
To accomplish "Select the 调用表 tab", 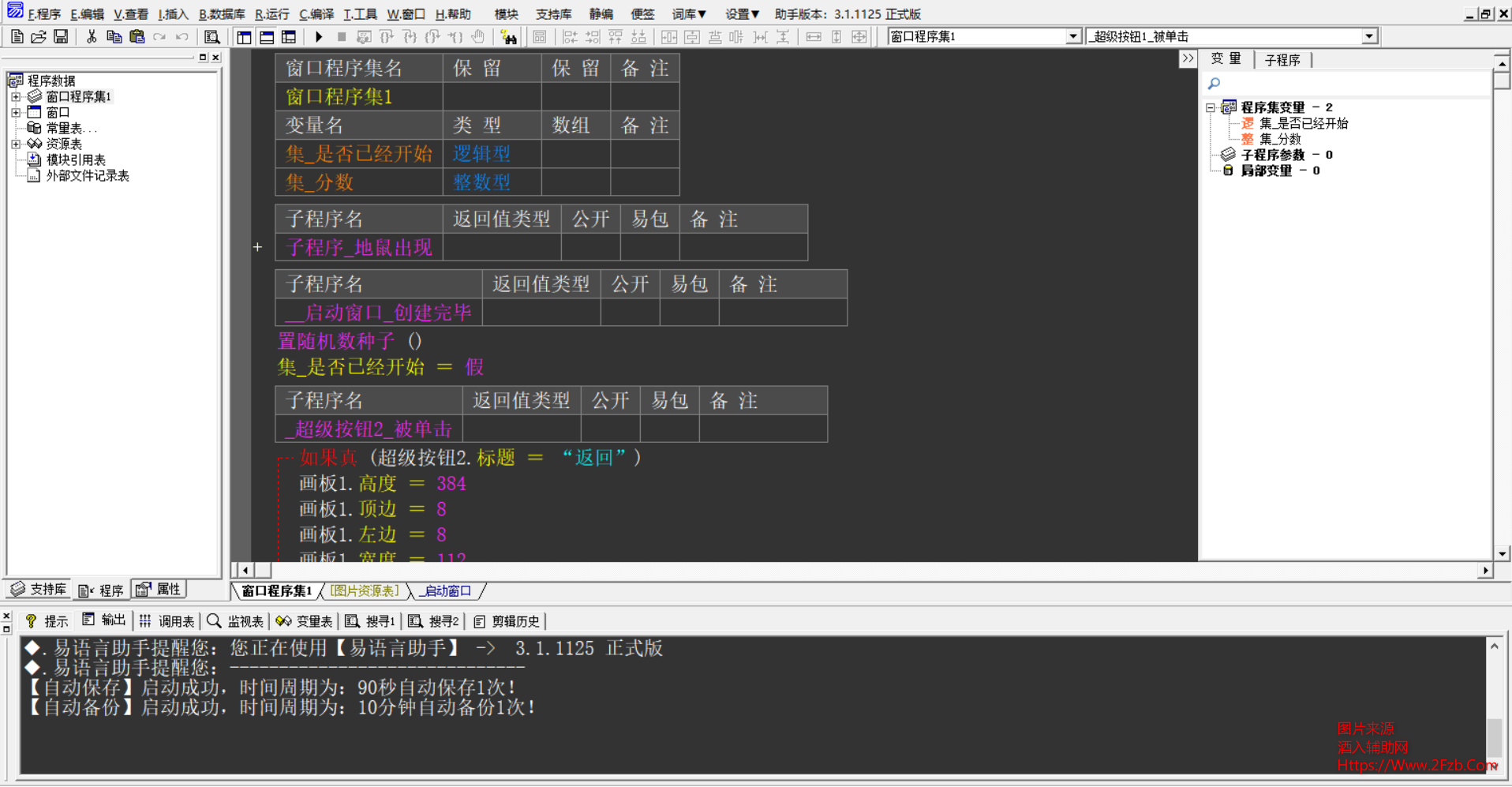I will pyautogui.click(x=167, y=621).
